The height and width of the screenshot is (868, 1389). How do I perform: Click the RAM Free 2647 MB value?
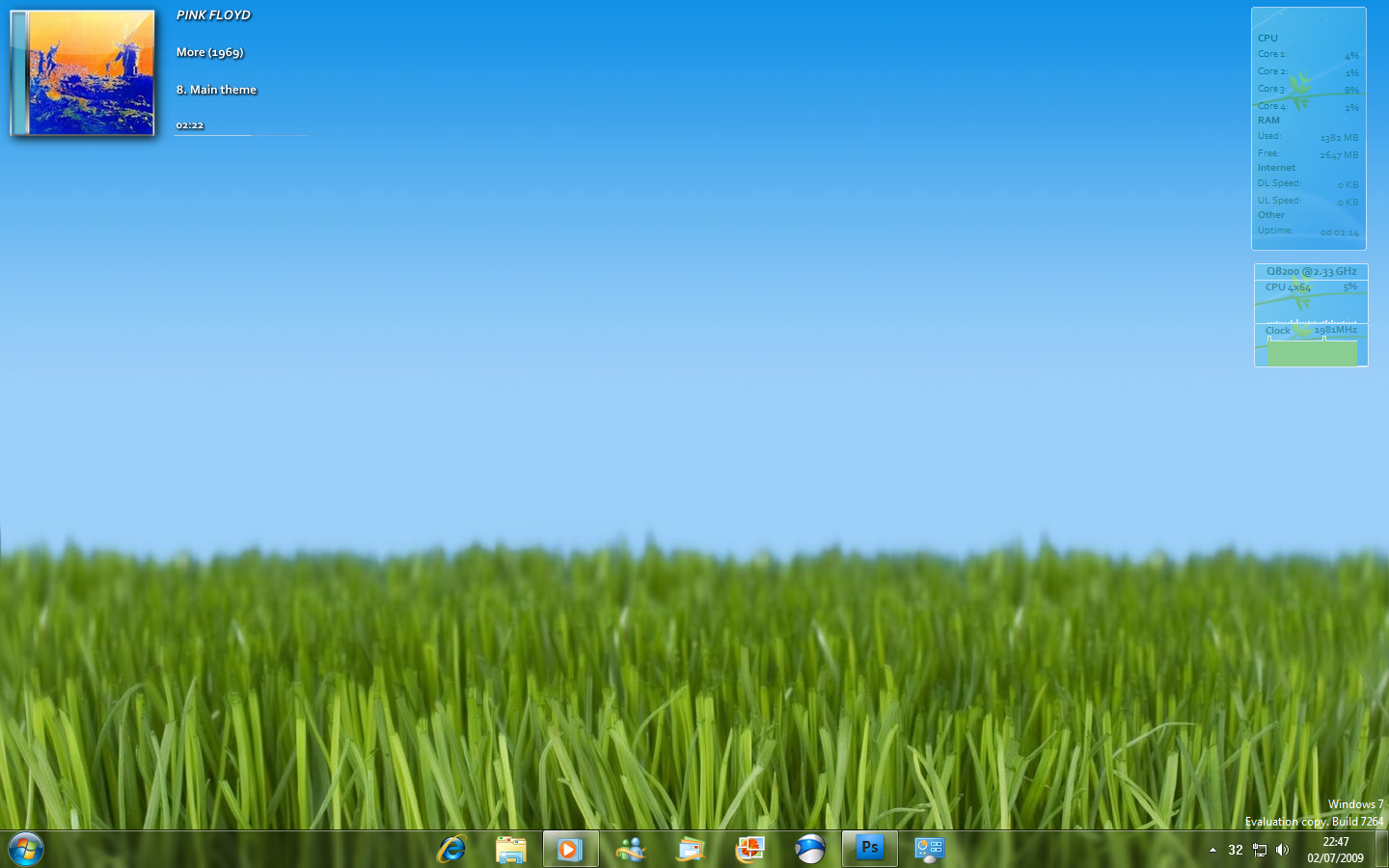pyautogui.click(x=1339, y=155)
